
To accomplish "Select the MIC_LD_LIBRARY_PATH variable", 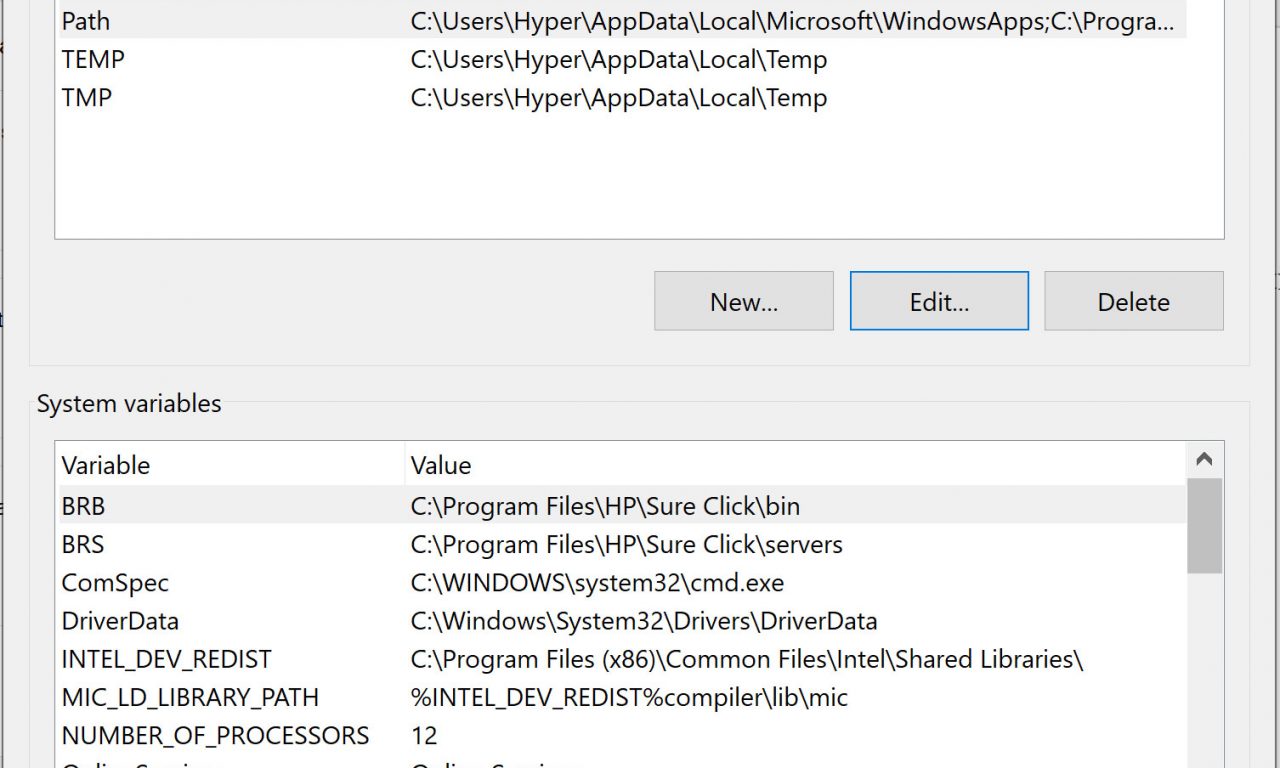I will point(190,697).
